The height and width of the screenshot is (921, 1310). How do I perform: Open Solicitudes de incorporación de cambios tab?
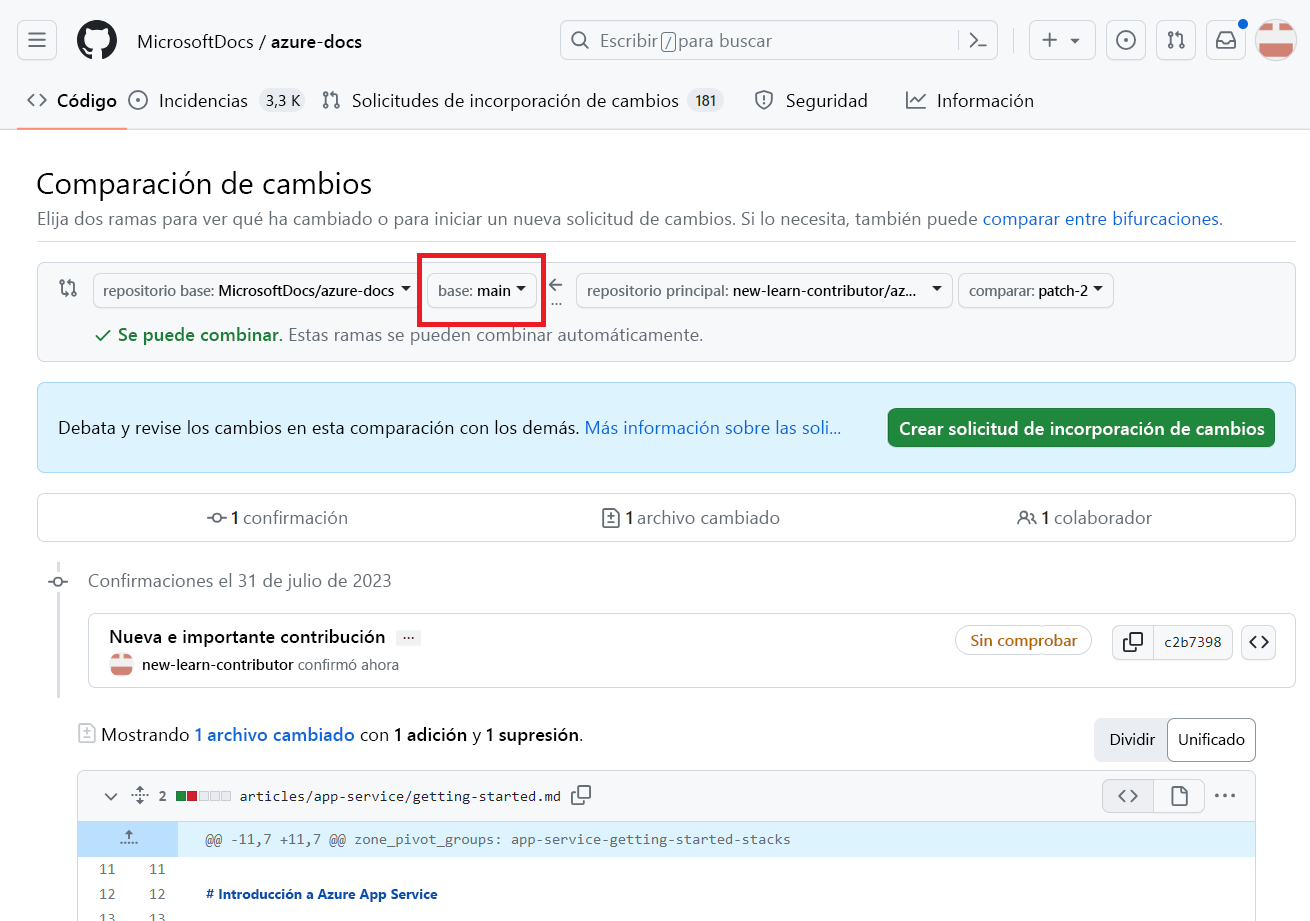coord(522,100)
